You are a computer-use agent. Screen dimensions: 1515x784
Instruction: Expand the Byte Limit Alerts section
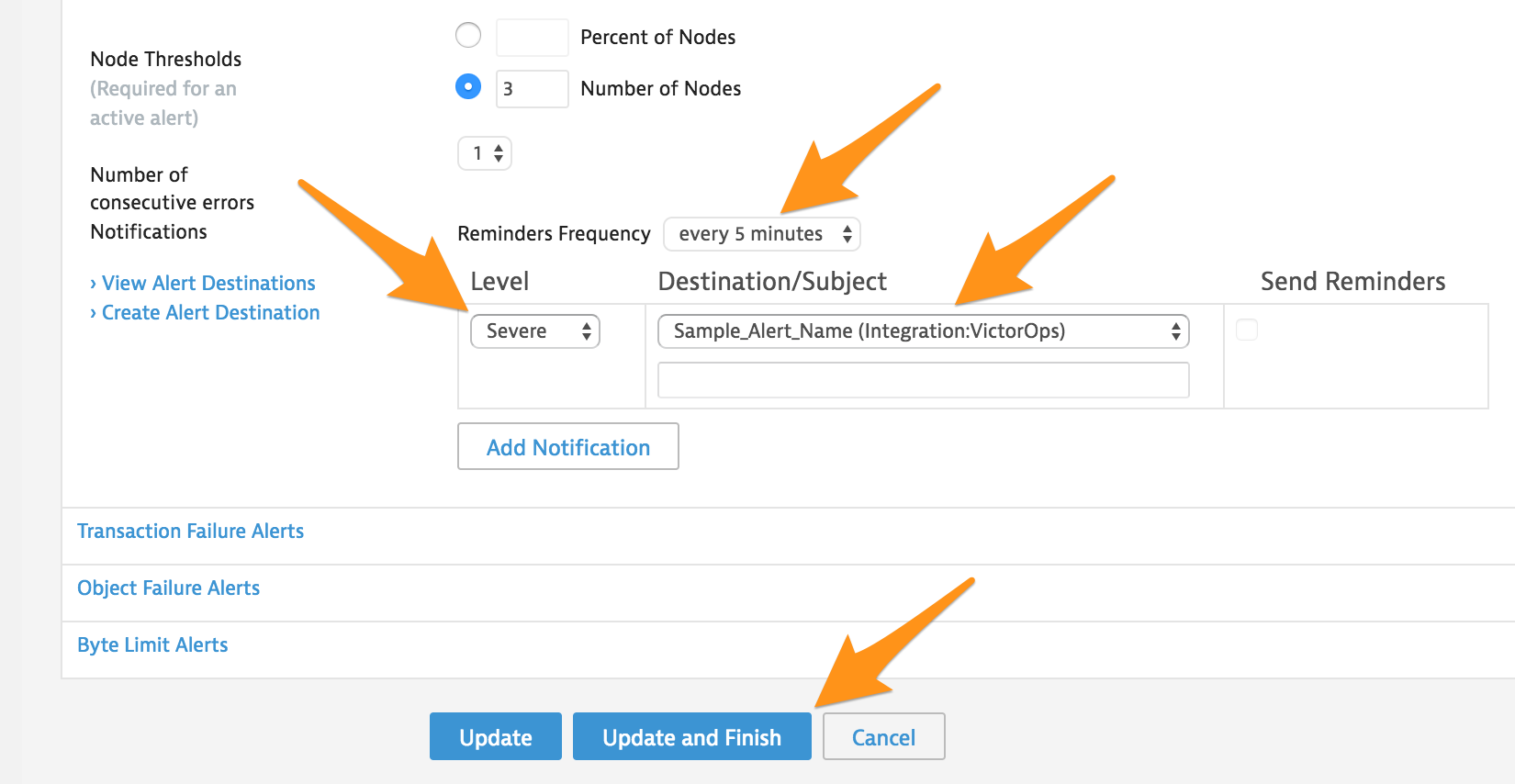(x=152, y=644)
